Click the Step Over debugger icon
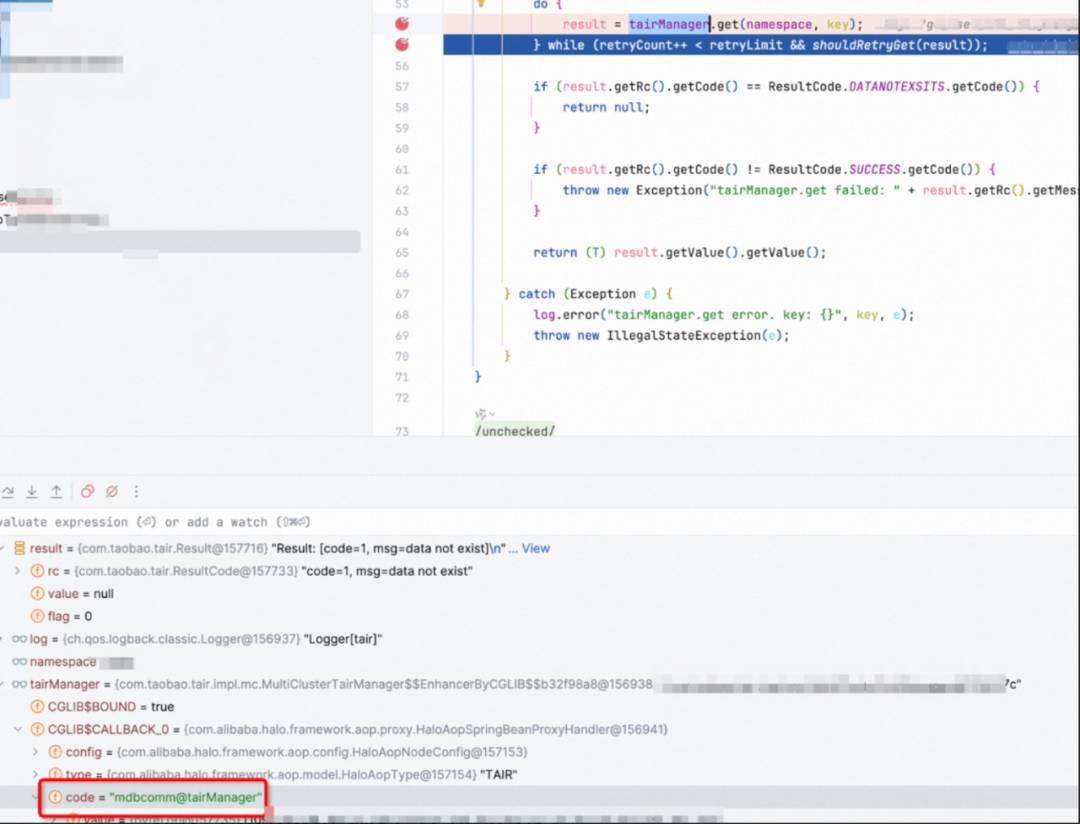This screenshot has height=824, width=1080. pyautogui.click(x=8, y=491)
